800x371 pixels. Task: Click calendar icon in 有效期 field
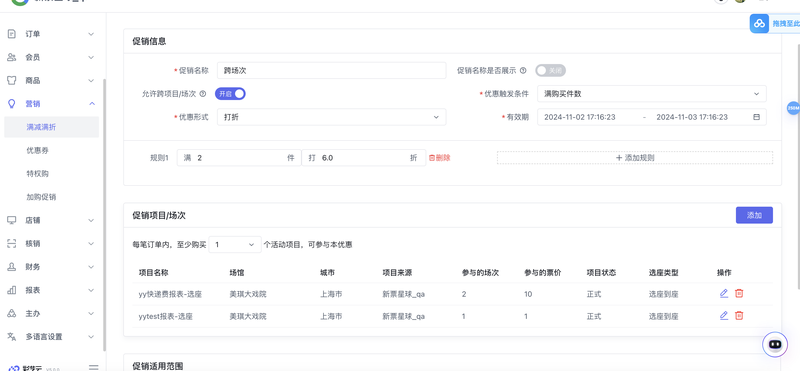click(x=757, y=117)
